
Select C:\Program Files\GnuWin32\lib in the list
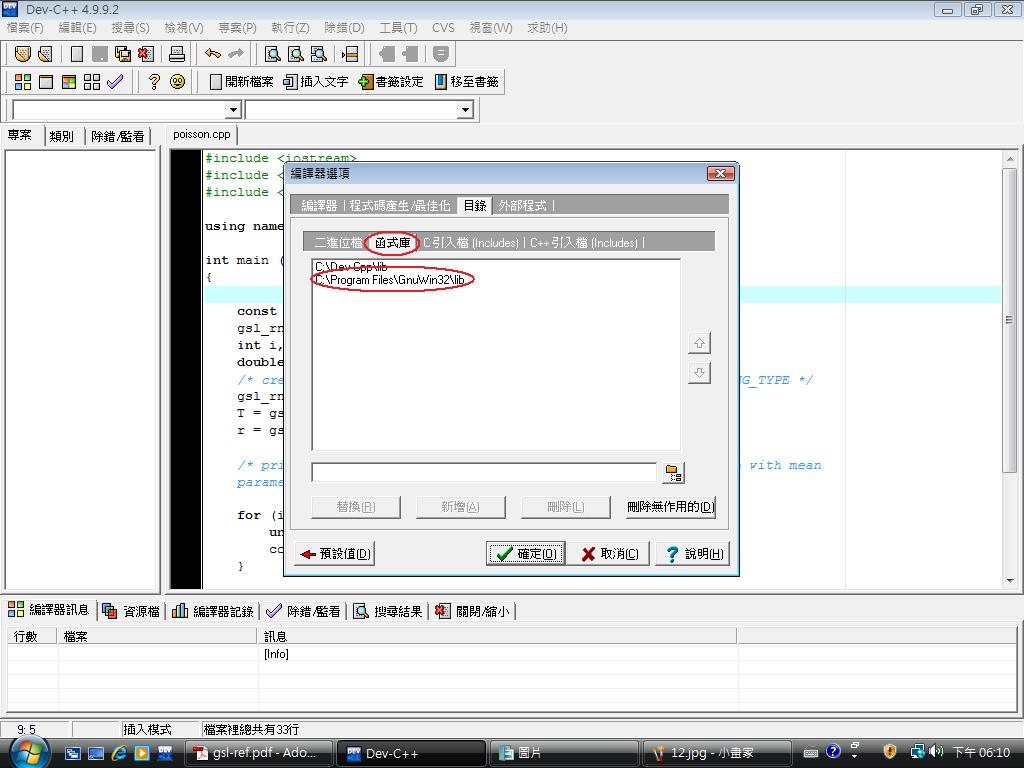pos(391,280)
